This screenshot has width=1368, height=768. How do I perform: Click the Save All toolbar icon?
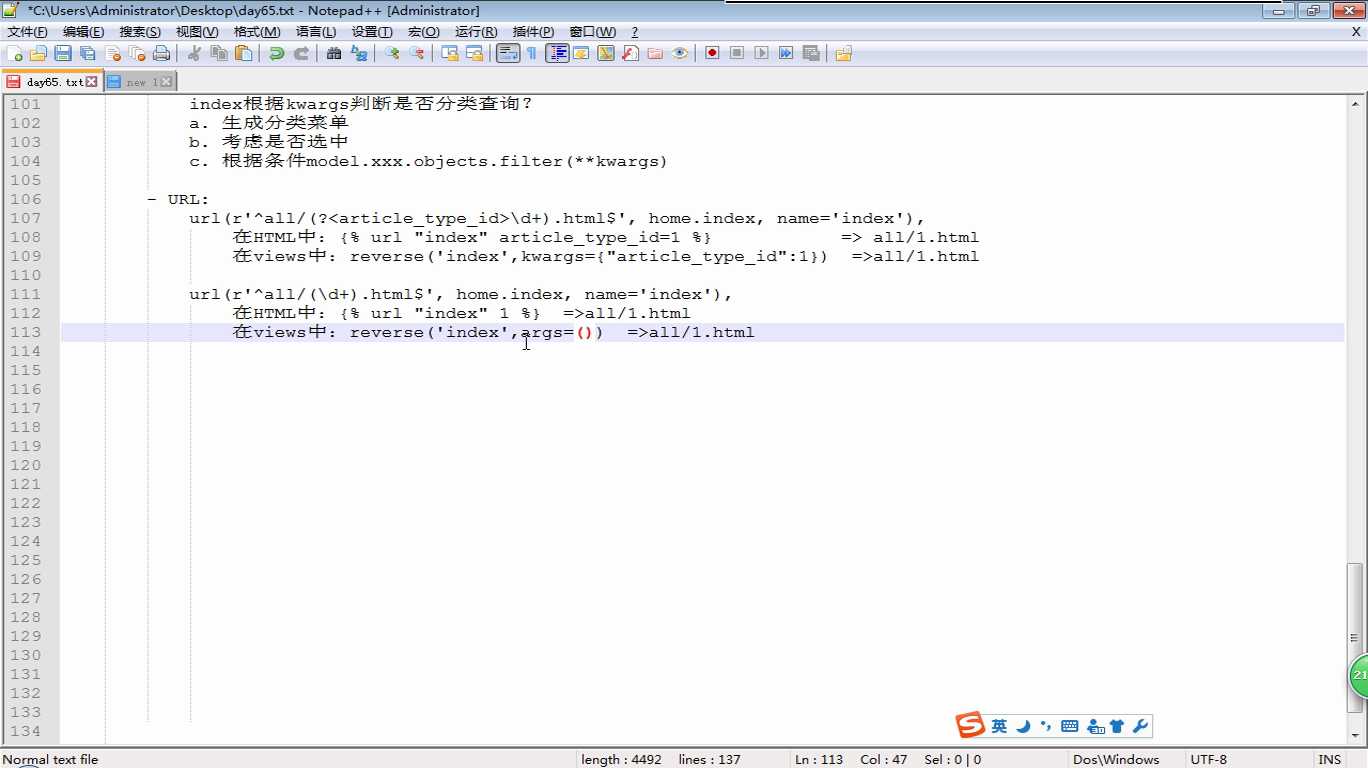[88, 53]
